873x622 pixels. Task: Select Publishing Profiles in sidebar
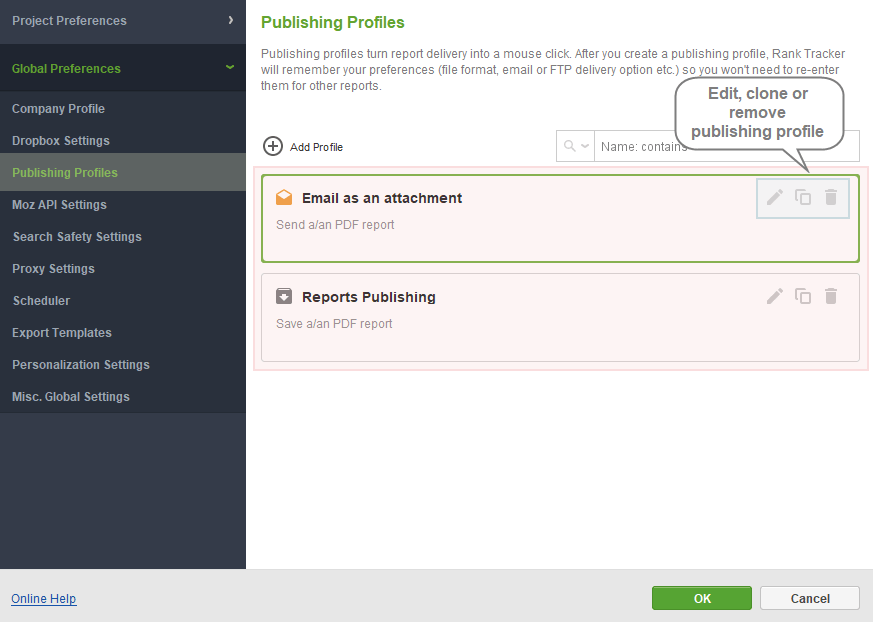123,172
